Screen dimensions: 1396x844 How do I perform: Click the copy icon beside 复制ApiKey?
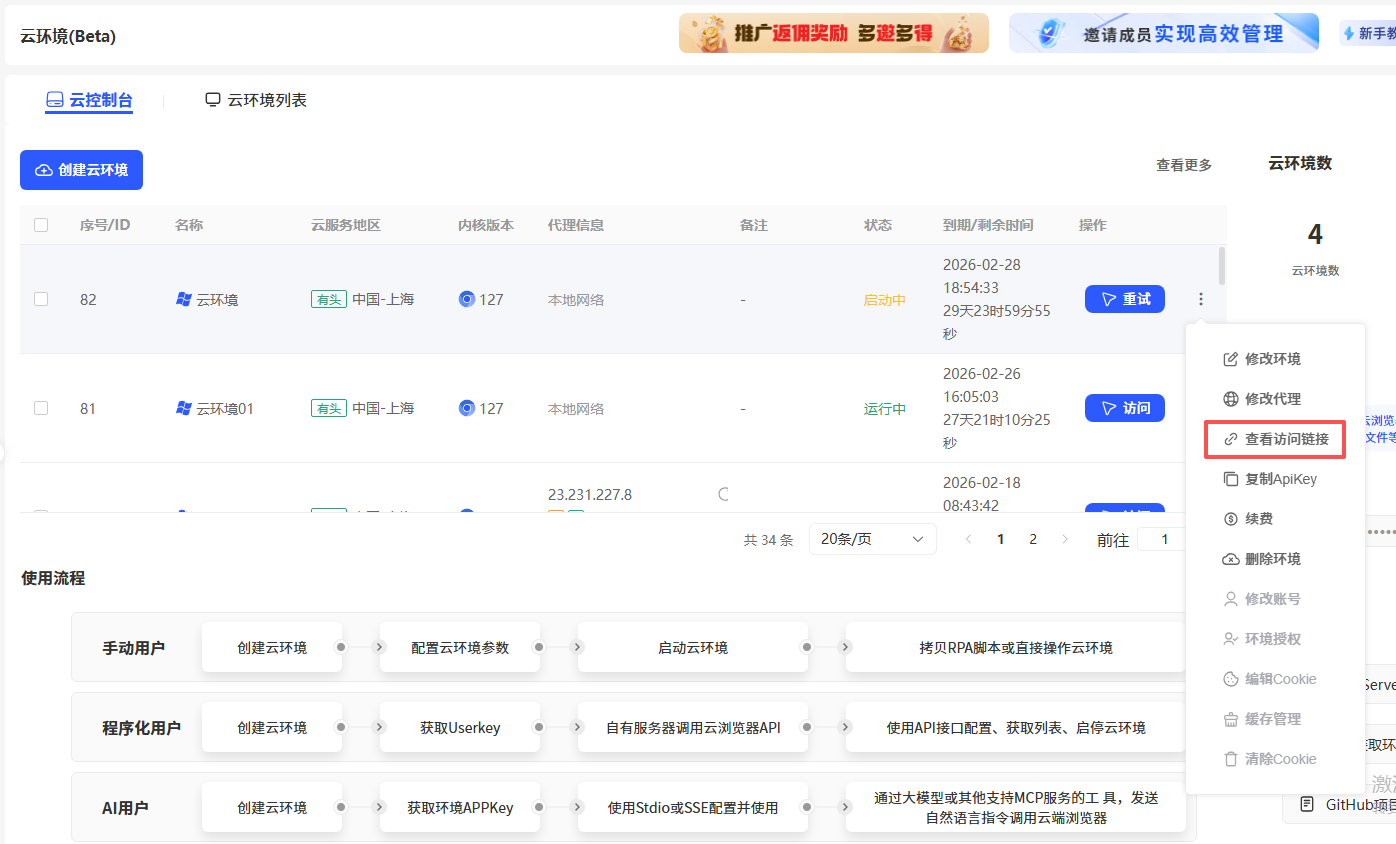coord(1229,478)
